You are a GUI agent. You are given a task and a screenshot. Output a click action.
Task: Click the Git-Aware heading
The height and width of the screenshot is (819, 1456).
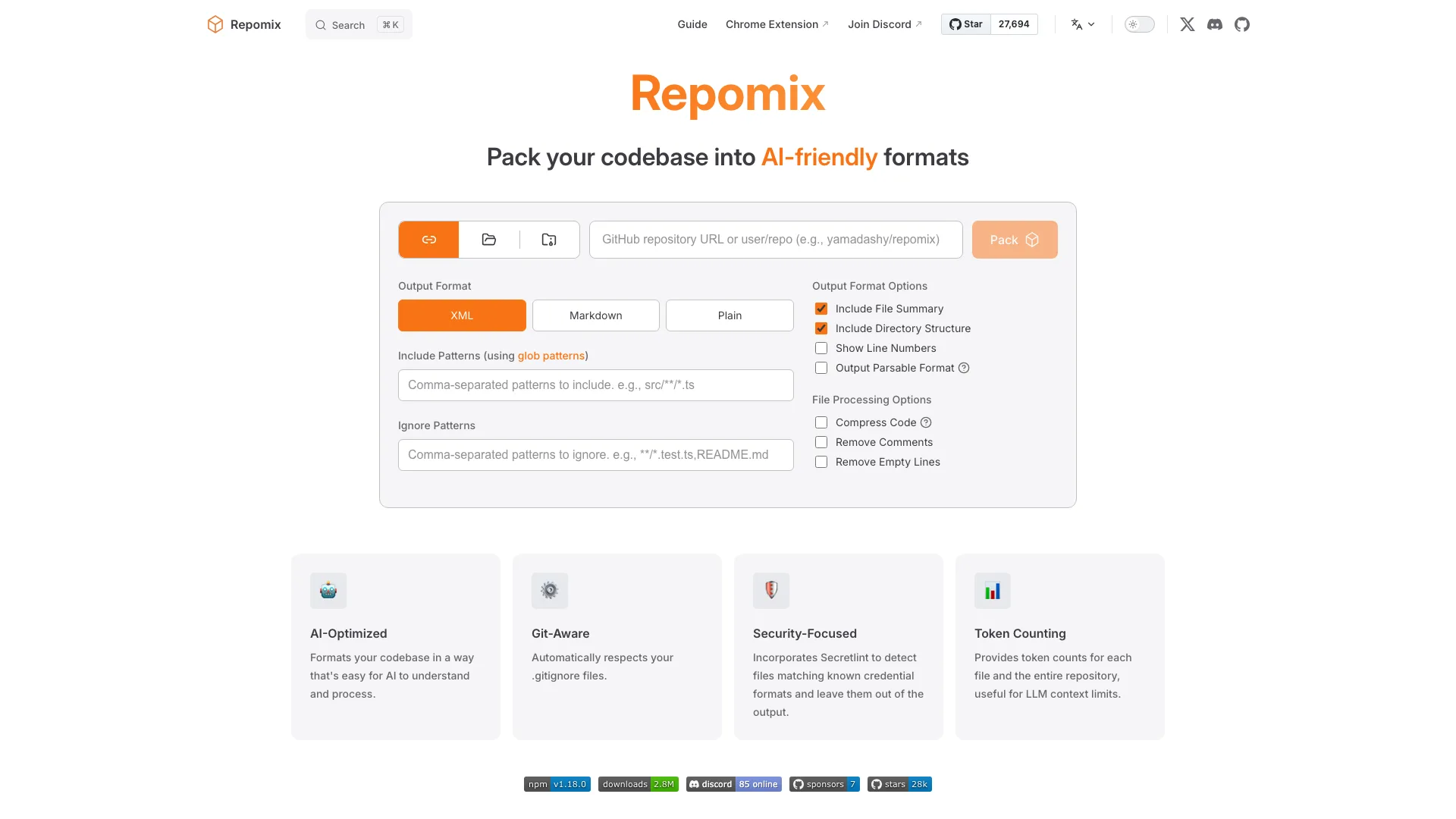click(560, 633)
